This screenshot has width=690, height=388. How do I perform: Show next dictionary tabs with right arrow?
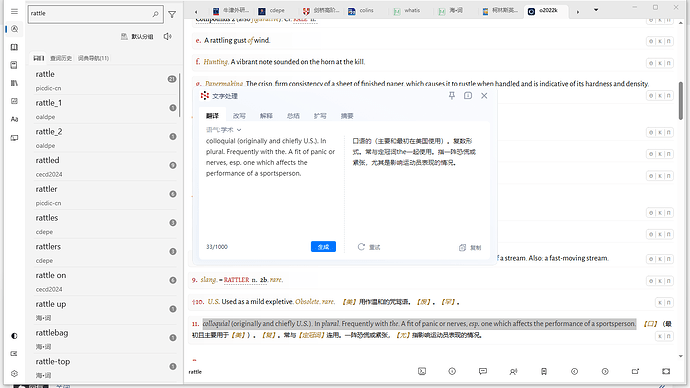578,12
